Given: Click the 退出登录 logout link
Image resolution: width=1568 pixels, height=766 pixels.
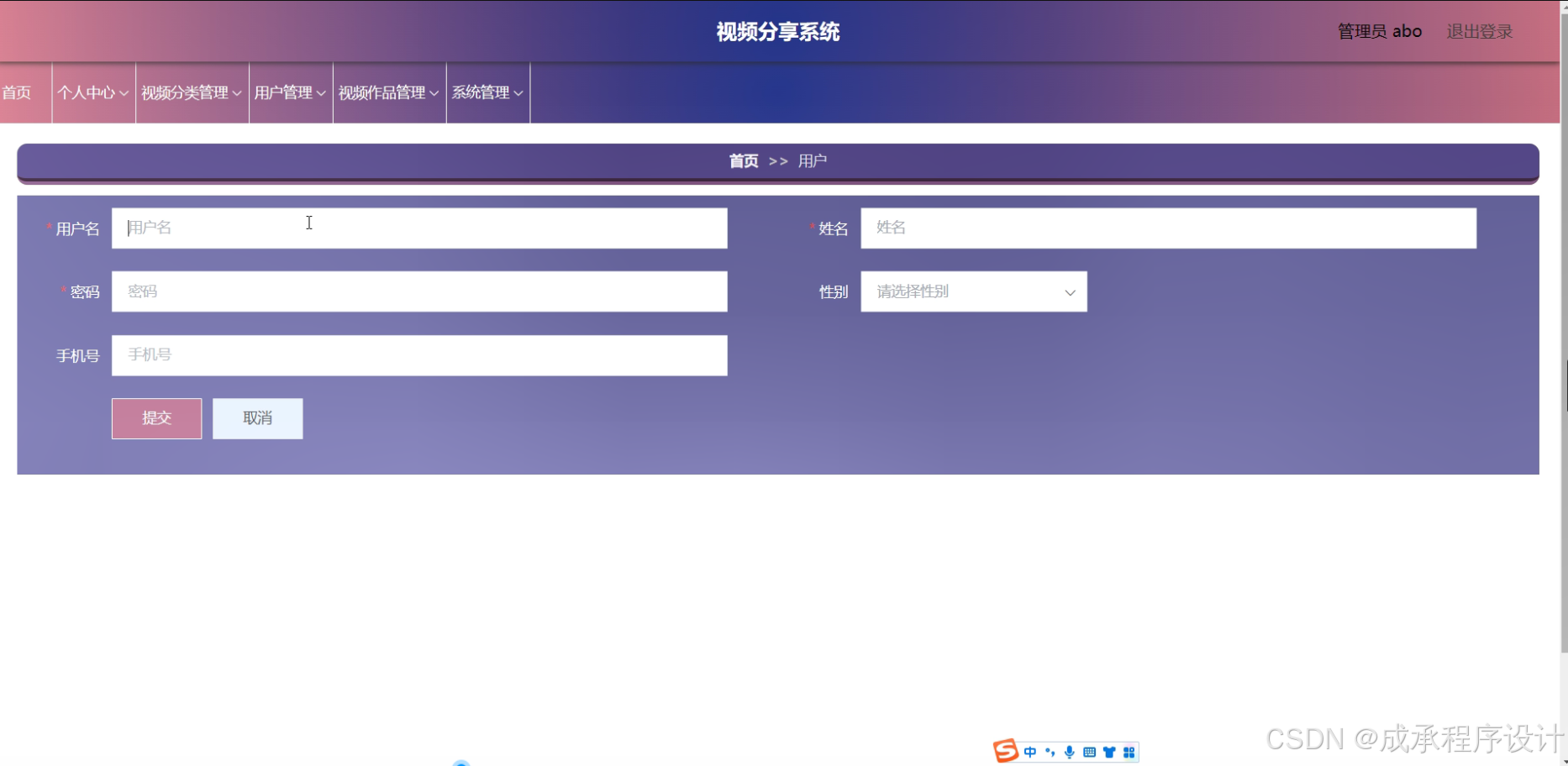Looking at the screenshot, I should pos(1478,31).
